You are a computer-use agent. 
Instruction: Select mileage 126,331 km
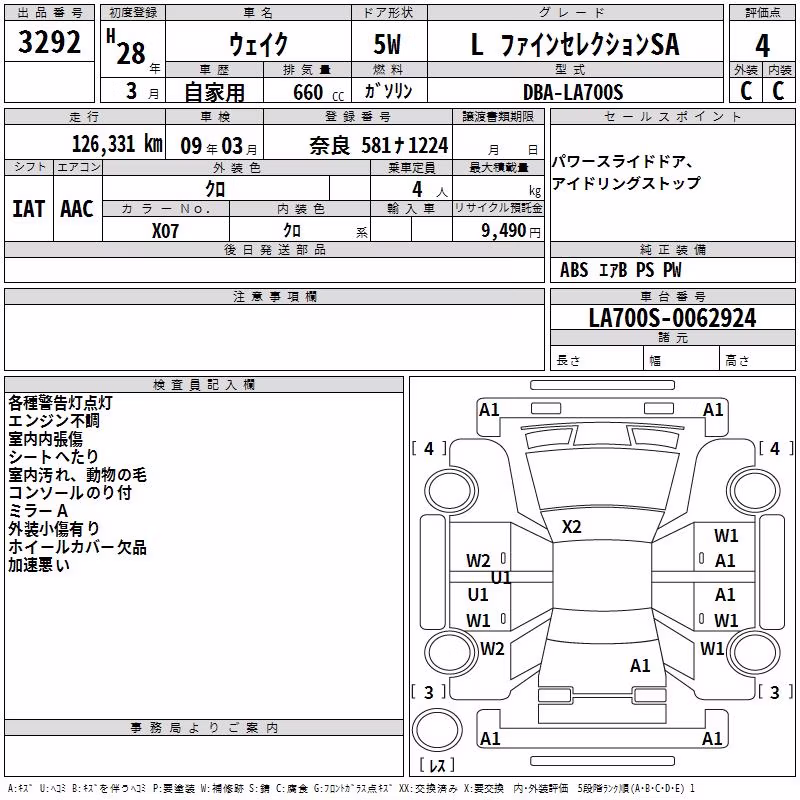[x=117, y=144]
